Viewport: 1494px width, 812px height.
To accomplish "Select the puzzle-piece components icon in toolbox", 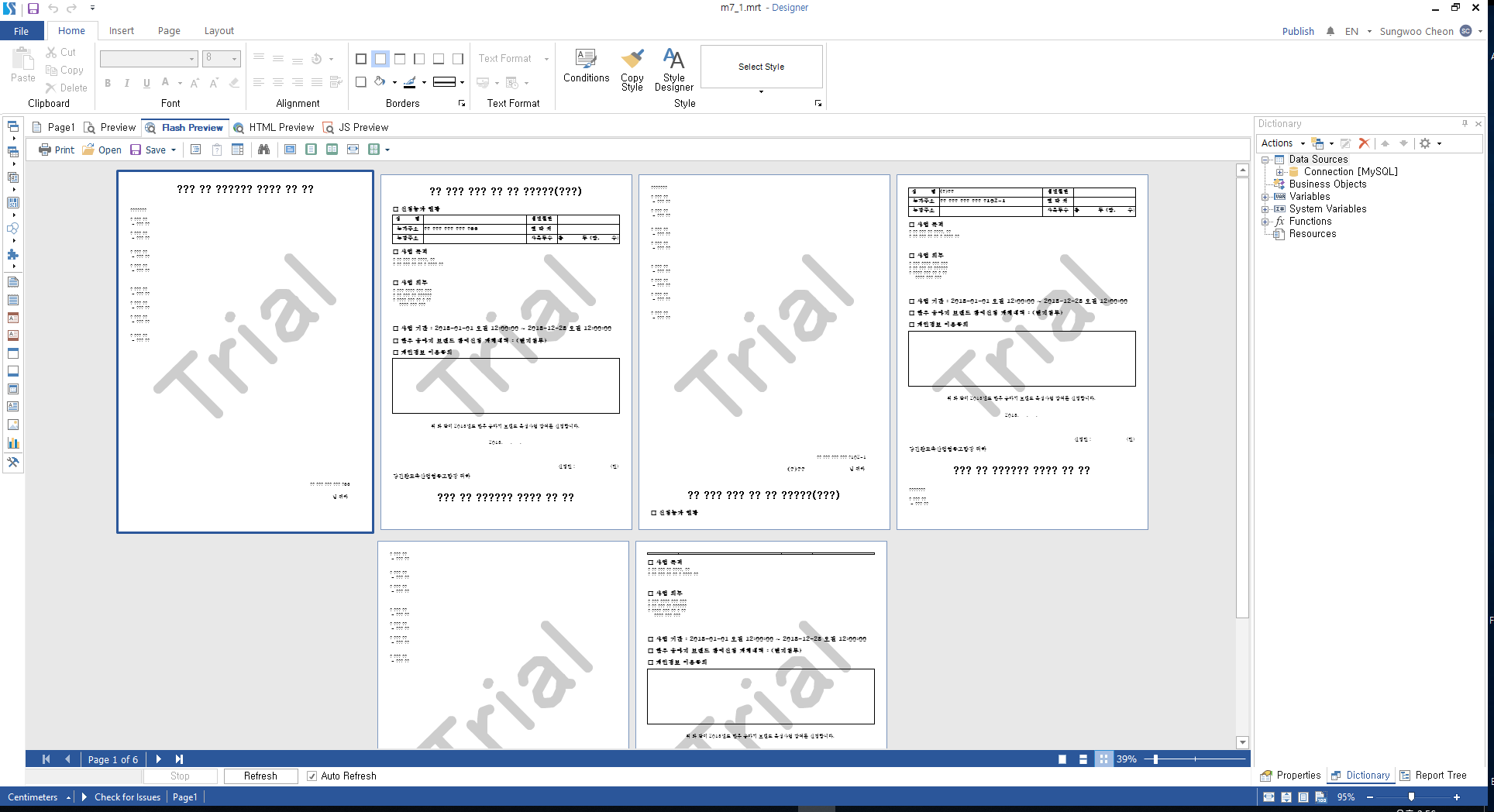I will [13, 254].
